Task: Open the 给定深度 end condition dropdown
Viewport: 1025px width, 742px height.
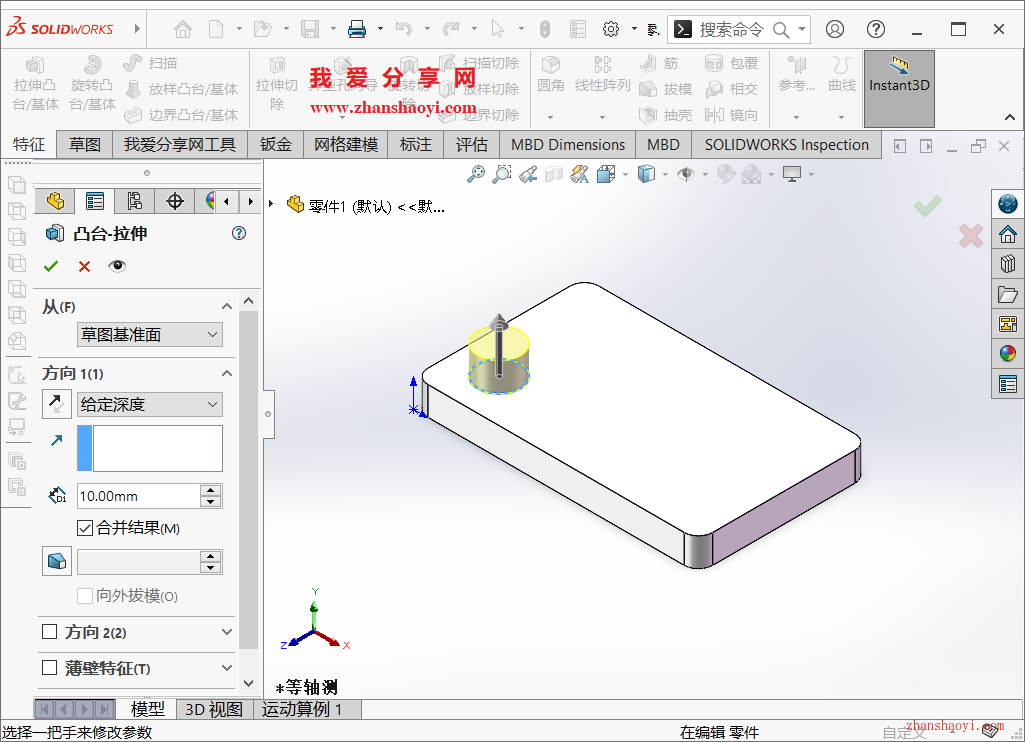Action: [148, 404]
